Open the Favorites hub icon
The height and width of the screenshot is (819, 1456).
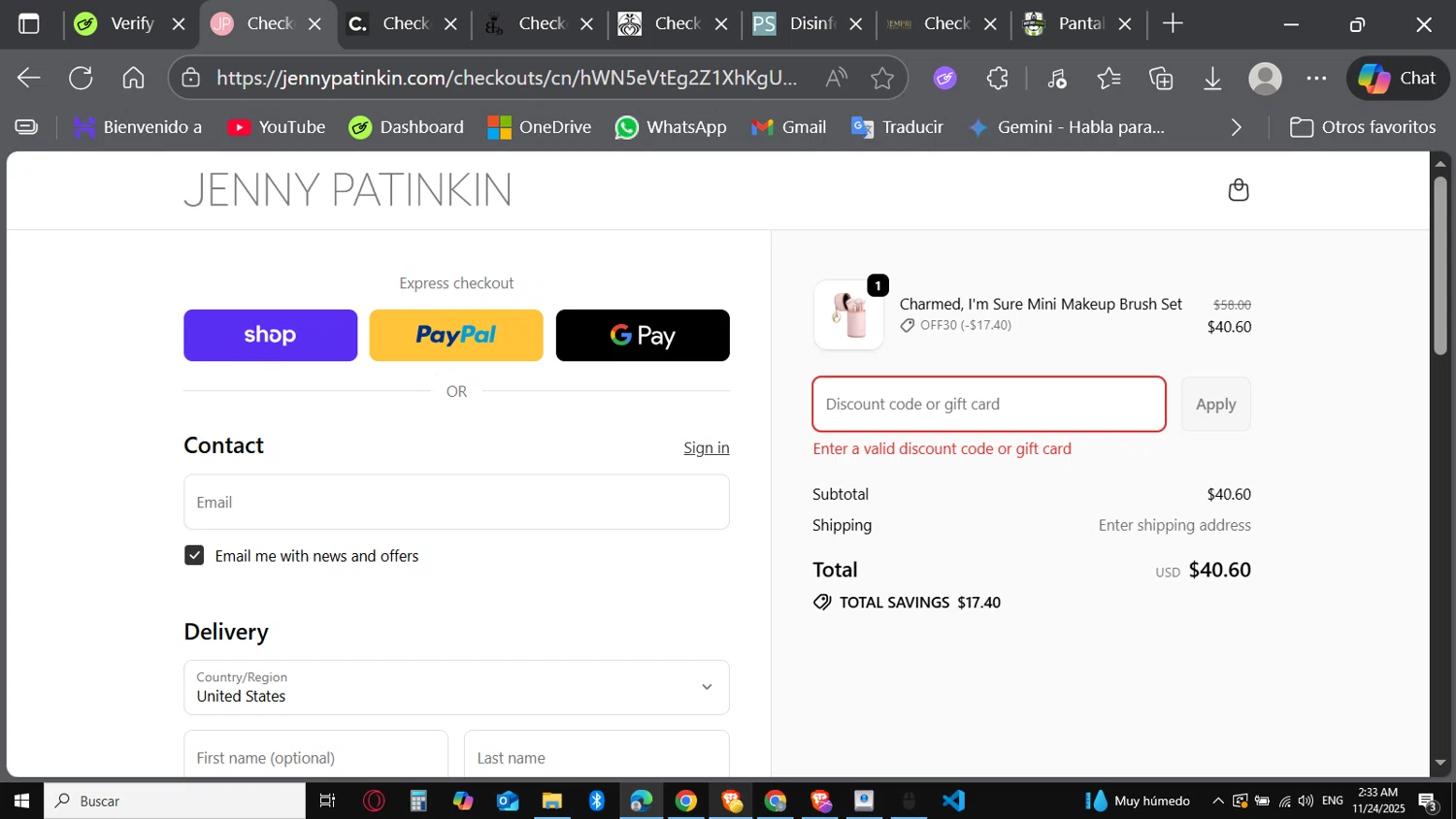tap(1109, 79)
